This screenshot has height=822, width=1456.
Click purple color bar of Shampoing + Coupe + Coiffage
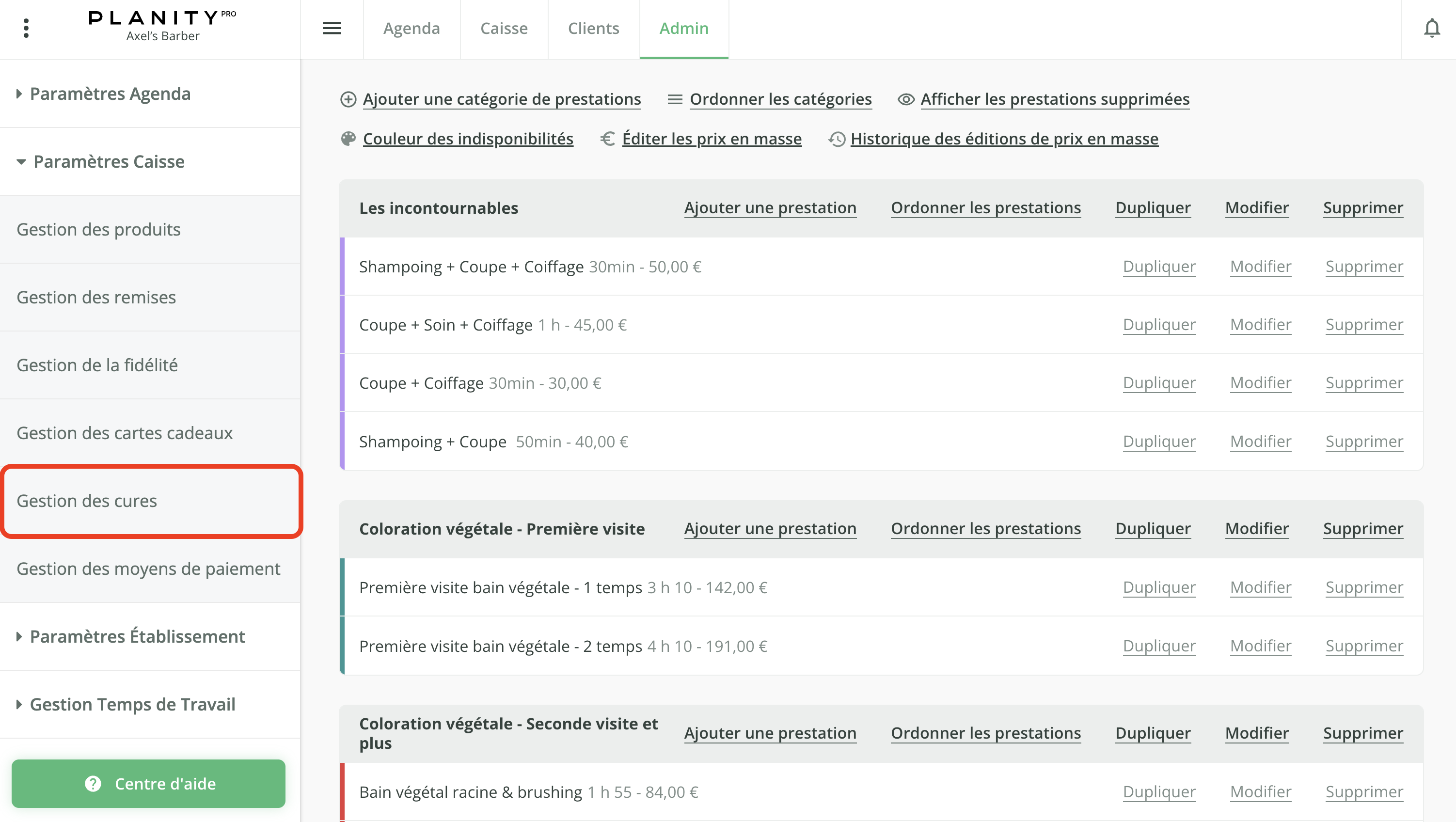click(342, 266)
